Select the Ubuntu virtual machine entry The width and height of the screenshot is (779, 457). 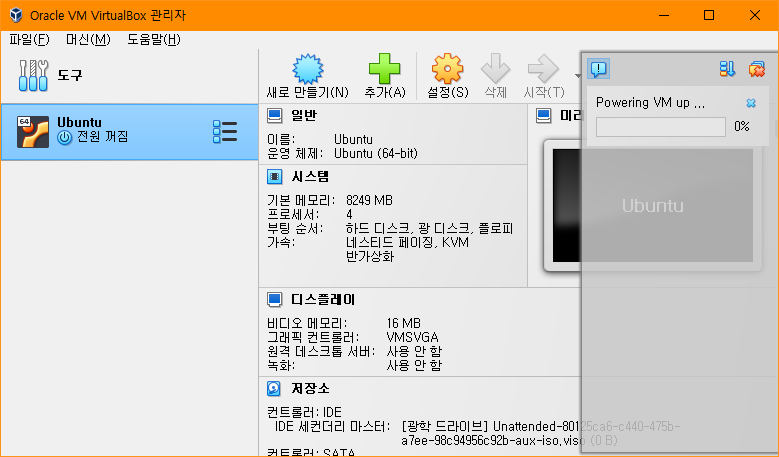tap(129, 132)
